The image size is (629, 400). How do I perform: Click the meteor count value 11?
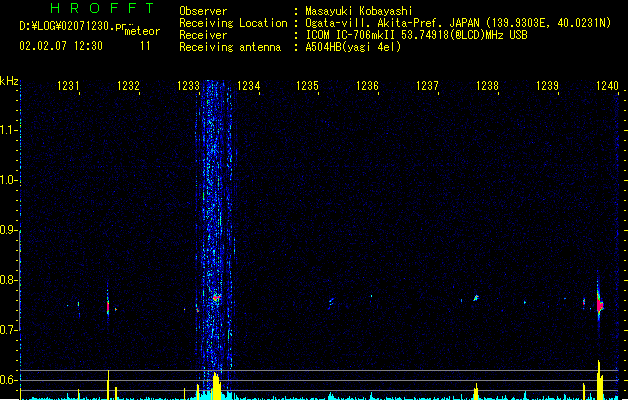[145, 46]
